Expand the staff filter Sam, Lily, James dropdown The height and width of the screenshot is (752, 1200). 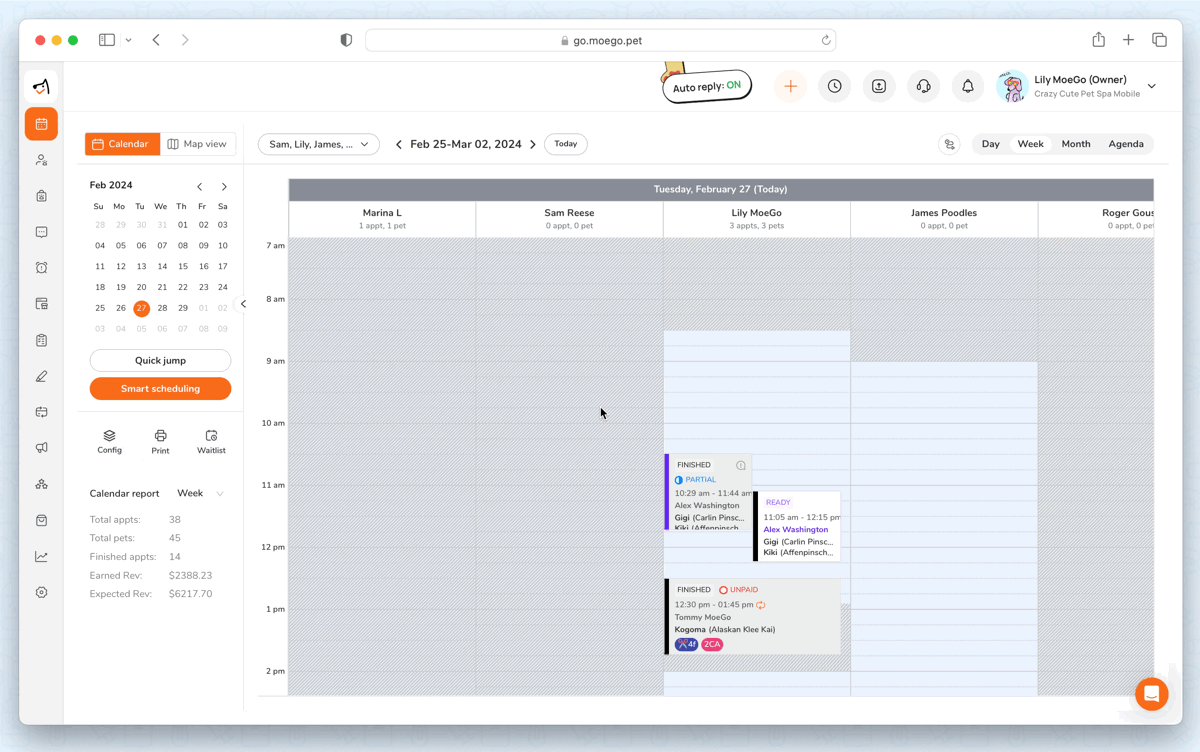[x=319, y=144]
